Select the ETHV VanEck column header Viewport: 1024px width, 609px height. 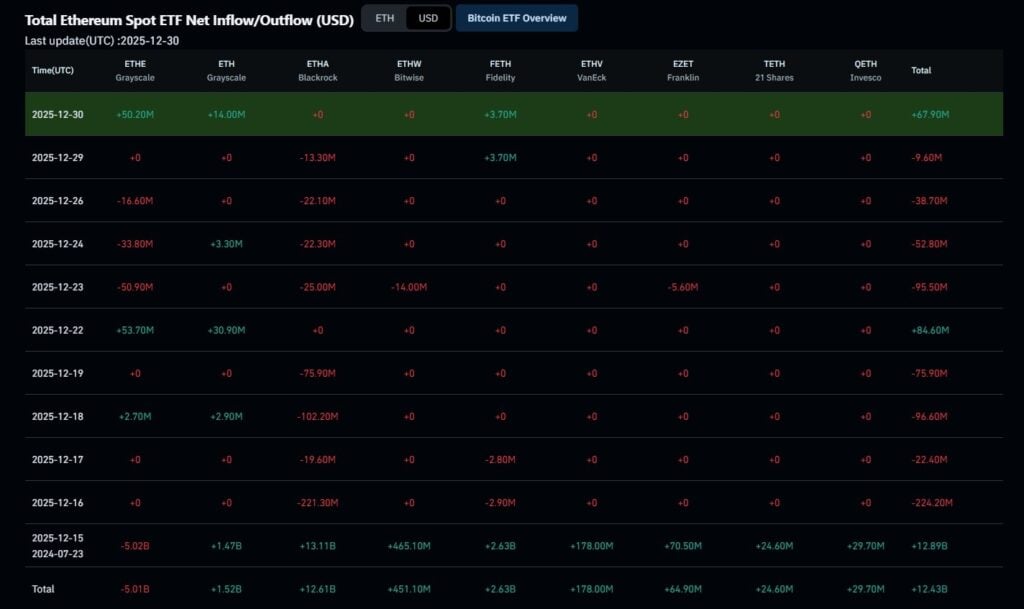[590, 70]
